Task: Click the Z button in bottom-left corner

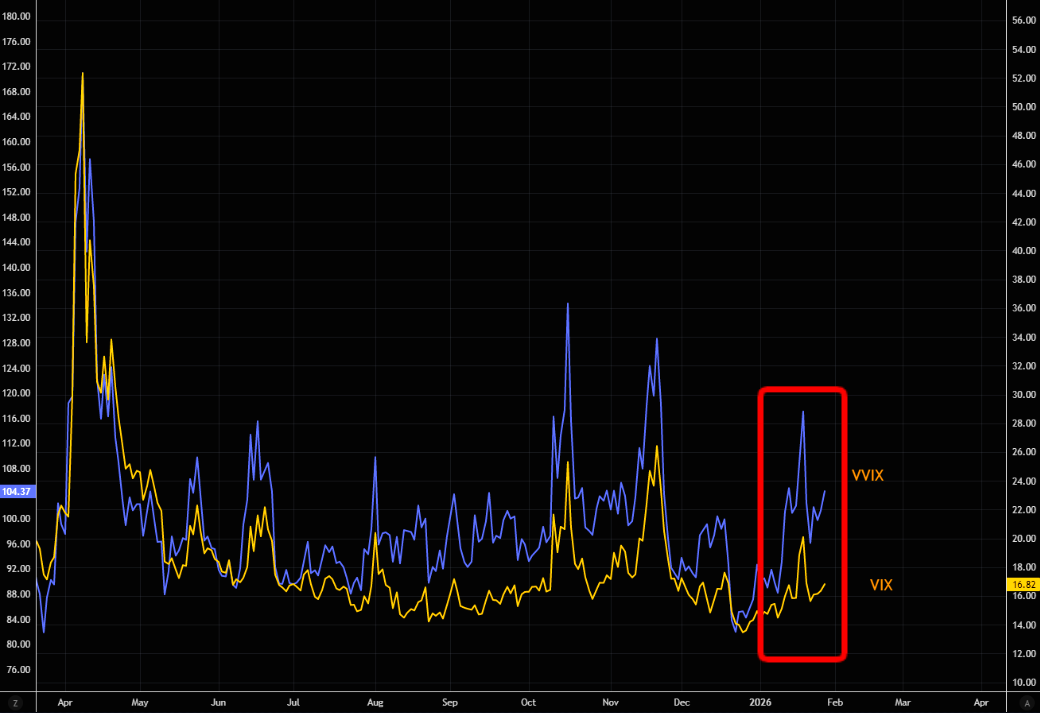Action: tap(15, 703)
